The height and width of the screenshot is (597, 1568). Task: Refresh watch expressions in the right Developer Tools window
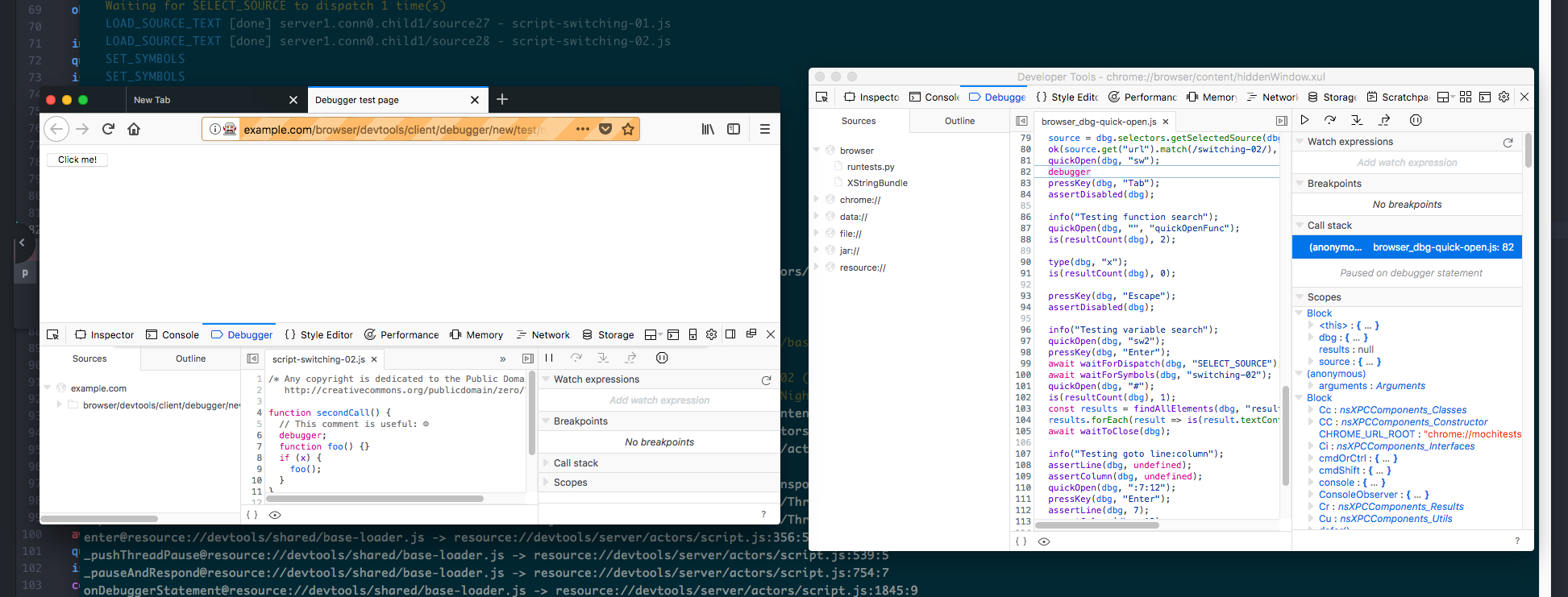1508,143
